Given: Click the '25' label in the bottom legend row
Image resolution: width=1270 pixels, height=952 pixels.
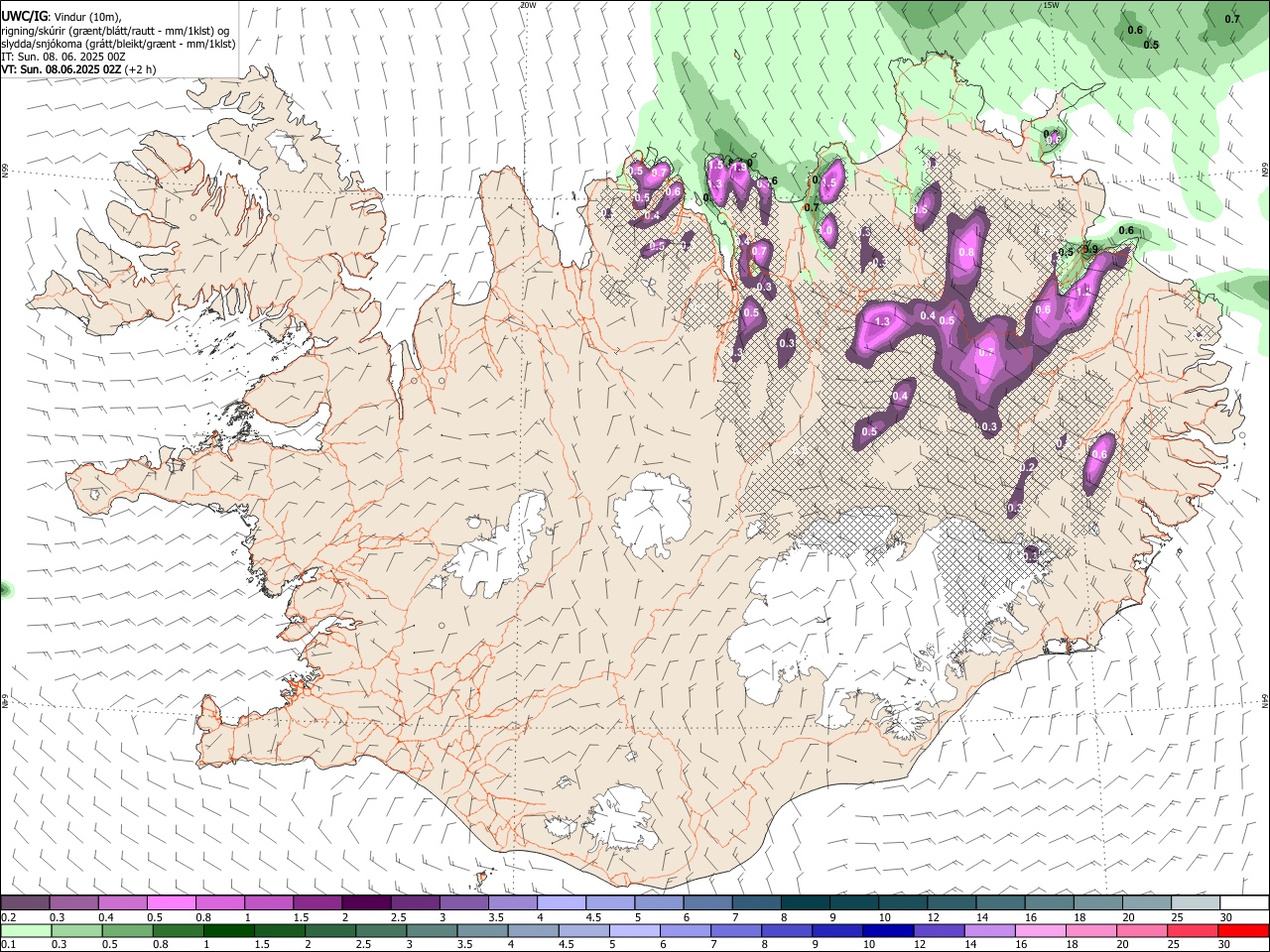Looking at the screenshot, I should click(1176, 945).
